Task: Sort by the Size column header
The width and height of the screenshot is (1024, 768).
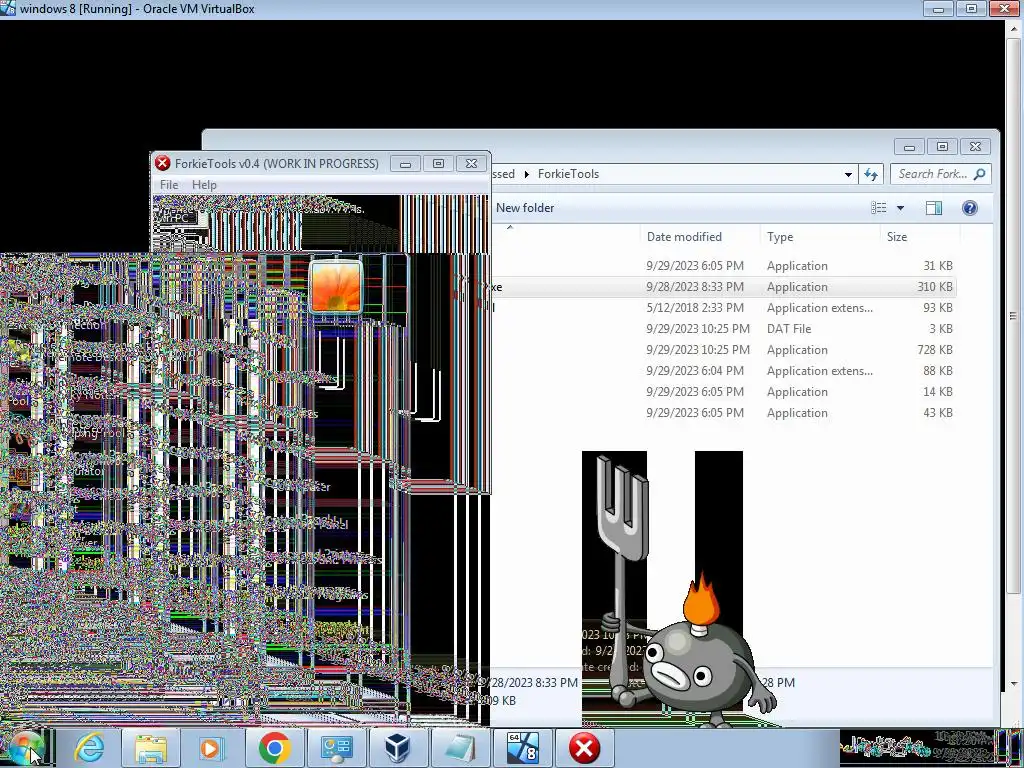Action: [x=897, y=236]
